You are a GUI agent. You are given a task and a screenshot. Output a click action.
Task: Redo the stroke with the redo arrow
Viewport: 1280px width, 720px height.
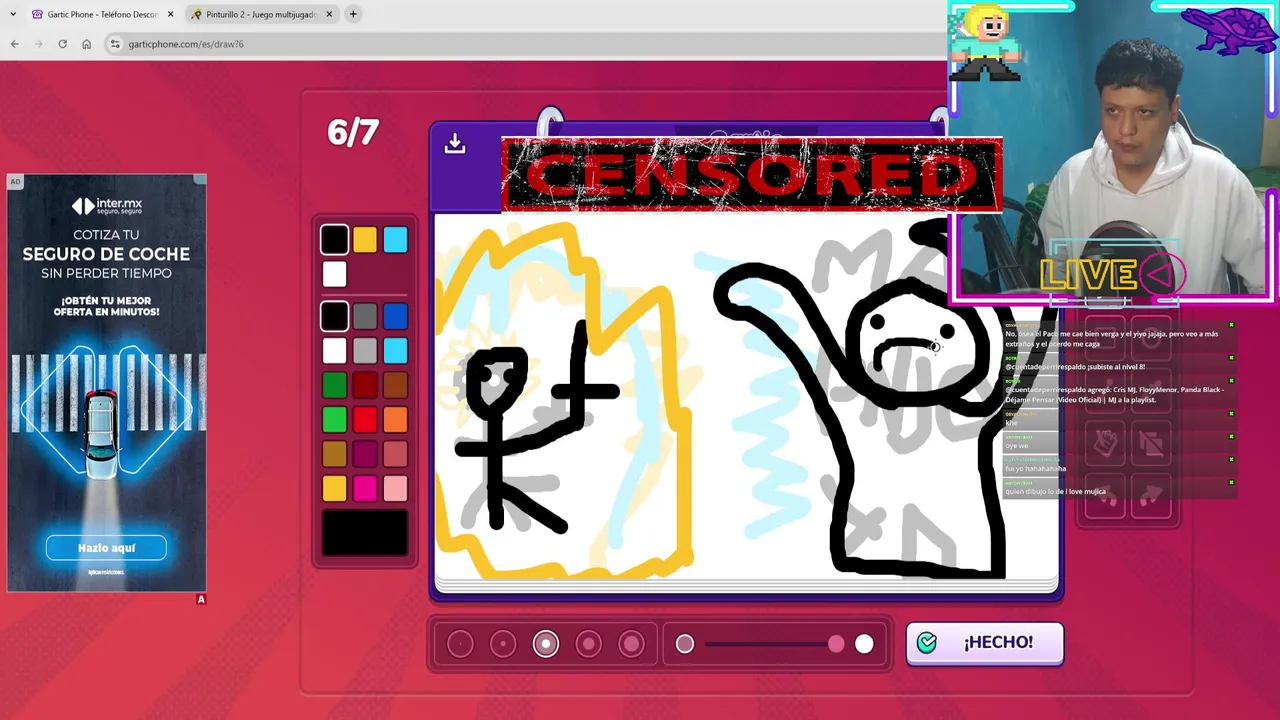pyautogui.click(x=1151, y=496)
